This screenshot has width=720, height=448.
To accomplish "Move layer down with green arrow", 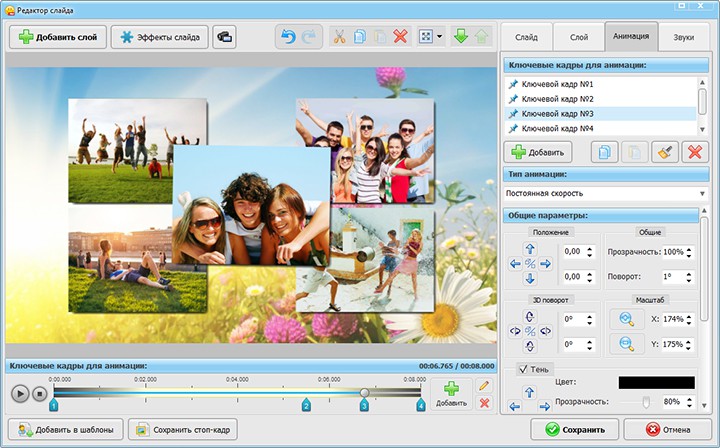I will pos(463,37).
